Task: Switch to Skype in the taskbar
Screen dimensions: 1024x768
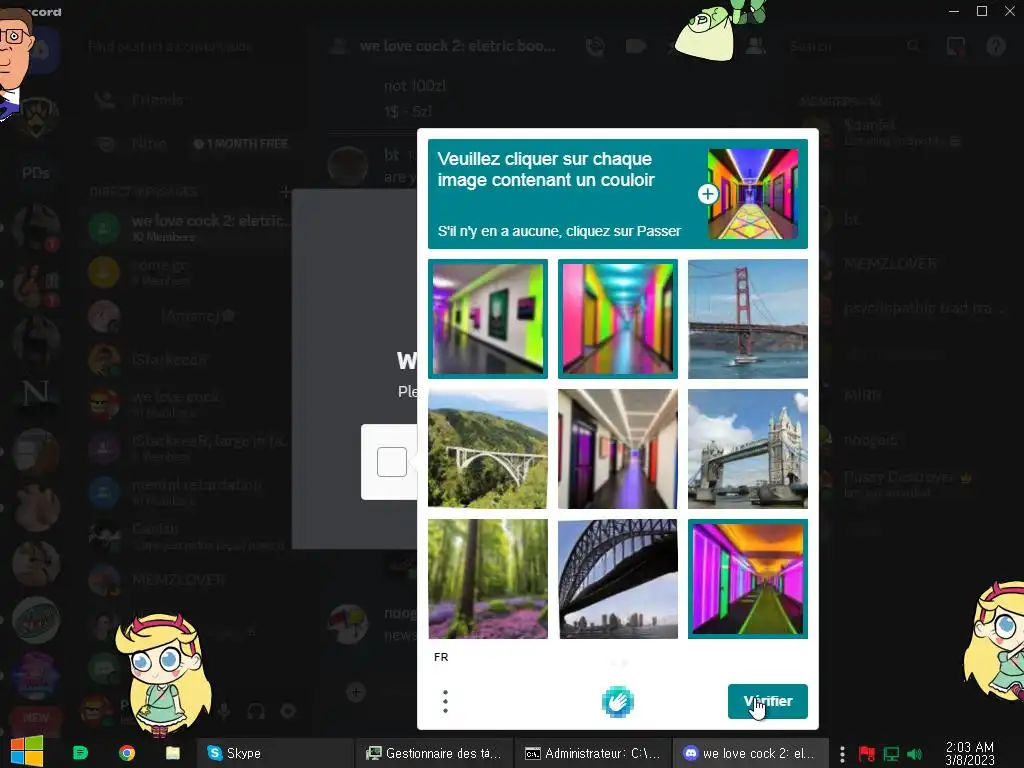Action: [274, 753]
